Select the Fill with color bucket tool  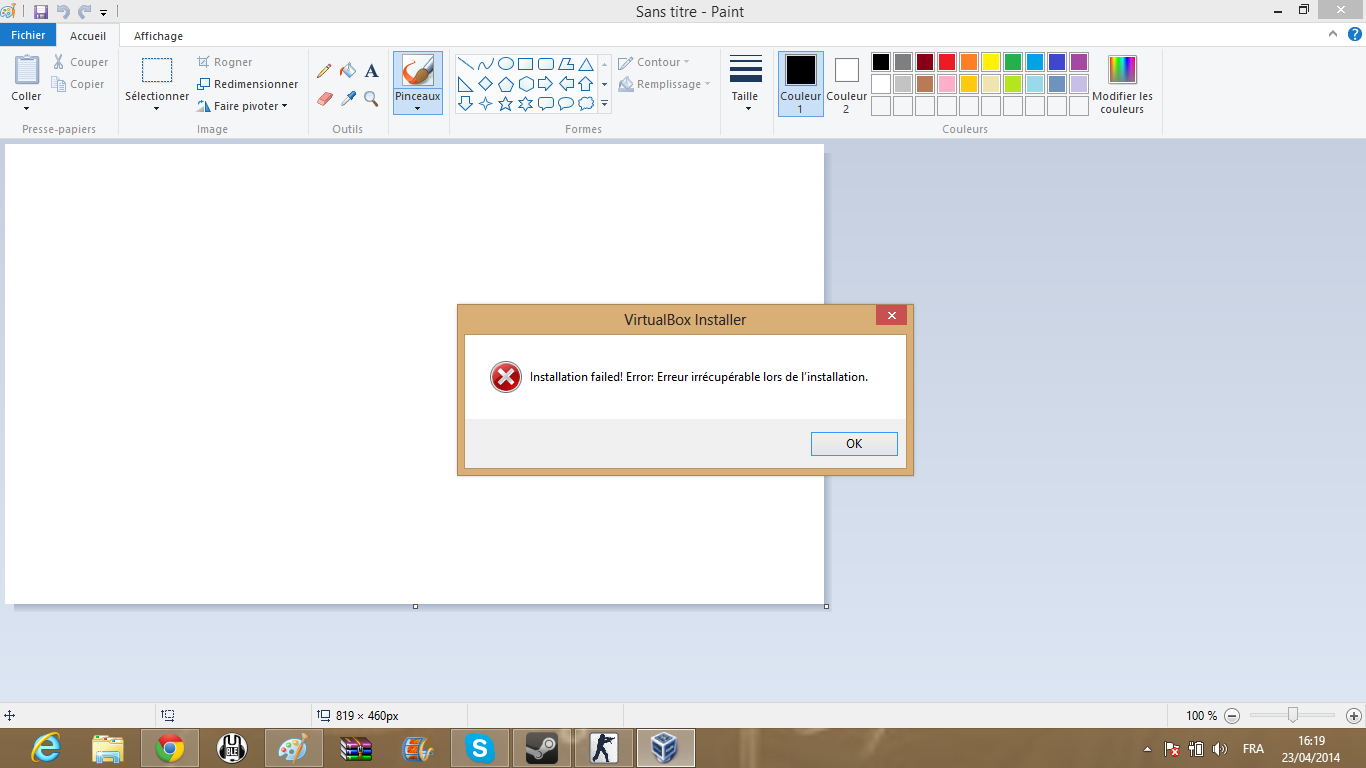click(x=348, y=71)
